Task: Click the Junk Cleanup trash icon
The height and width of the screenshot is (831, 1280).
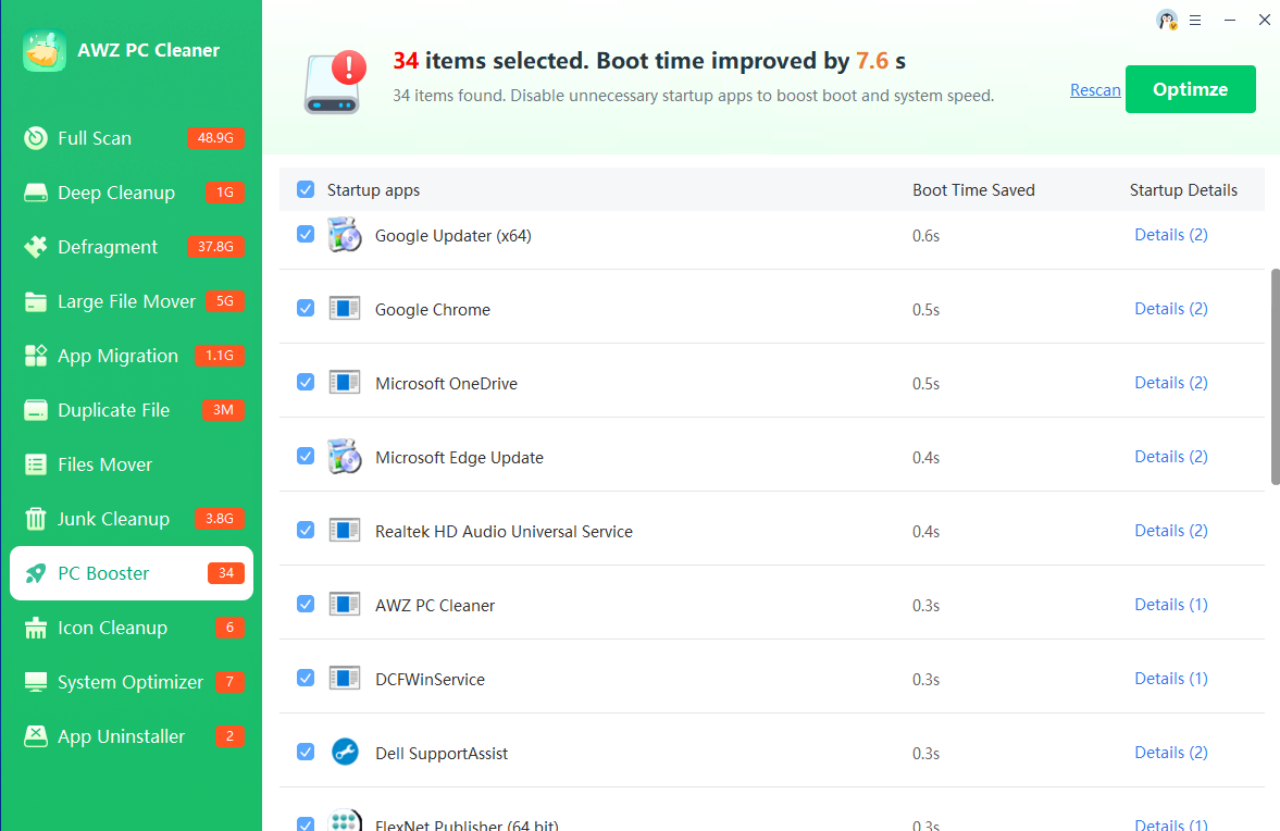Action: point(36,519)
